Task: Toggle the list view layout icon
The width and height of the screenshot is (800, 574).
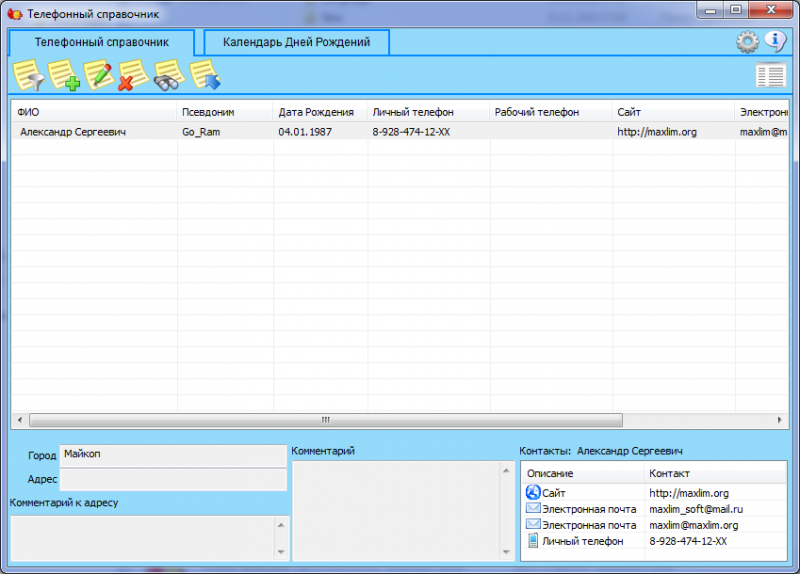Action: coord(770,75)
